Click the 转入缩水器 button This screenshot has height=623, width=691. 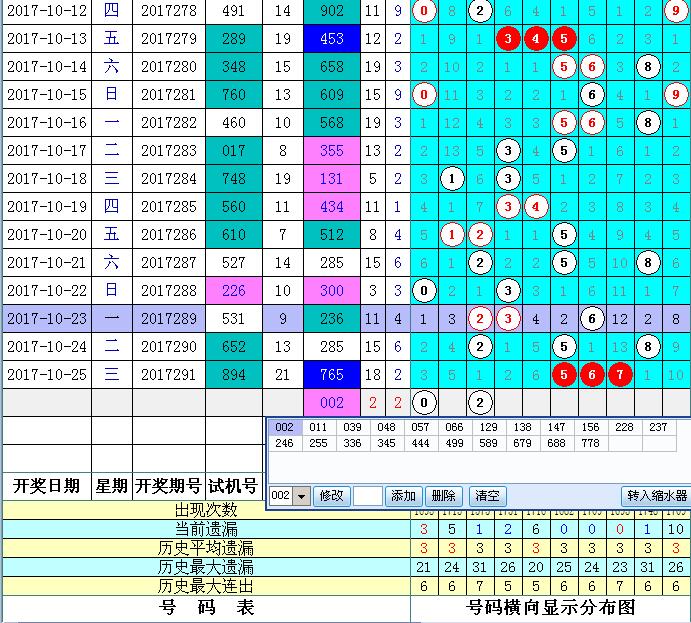(656, 496)
